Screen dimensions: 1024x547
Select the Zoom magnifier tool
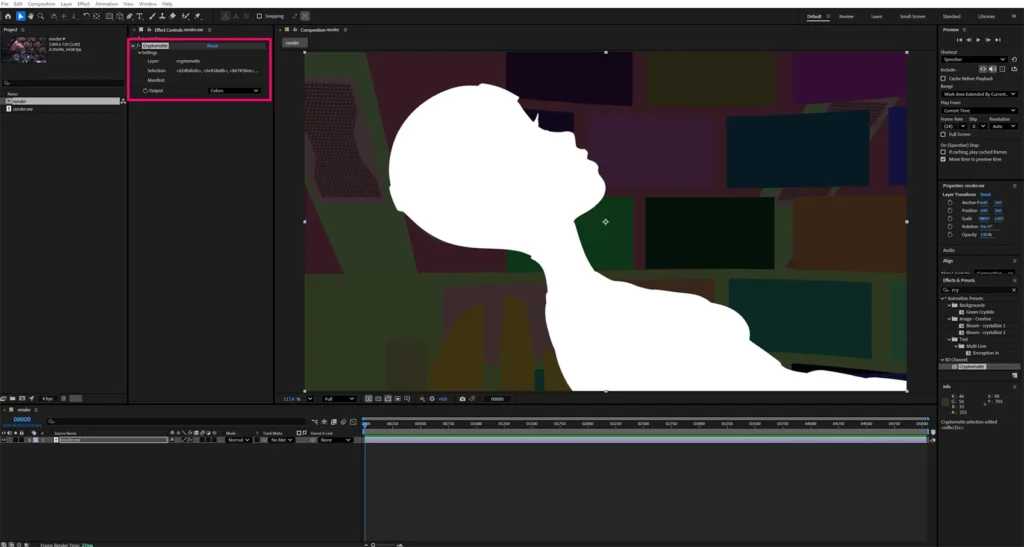pyautogui.click(x=40, y=16)
